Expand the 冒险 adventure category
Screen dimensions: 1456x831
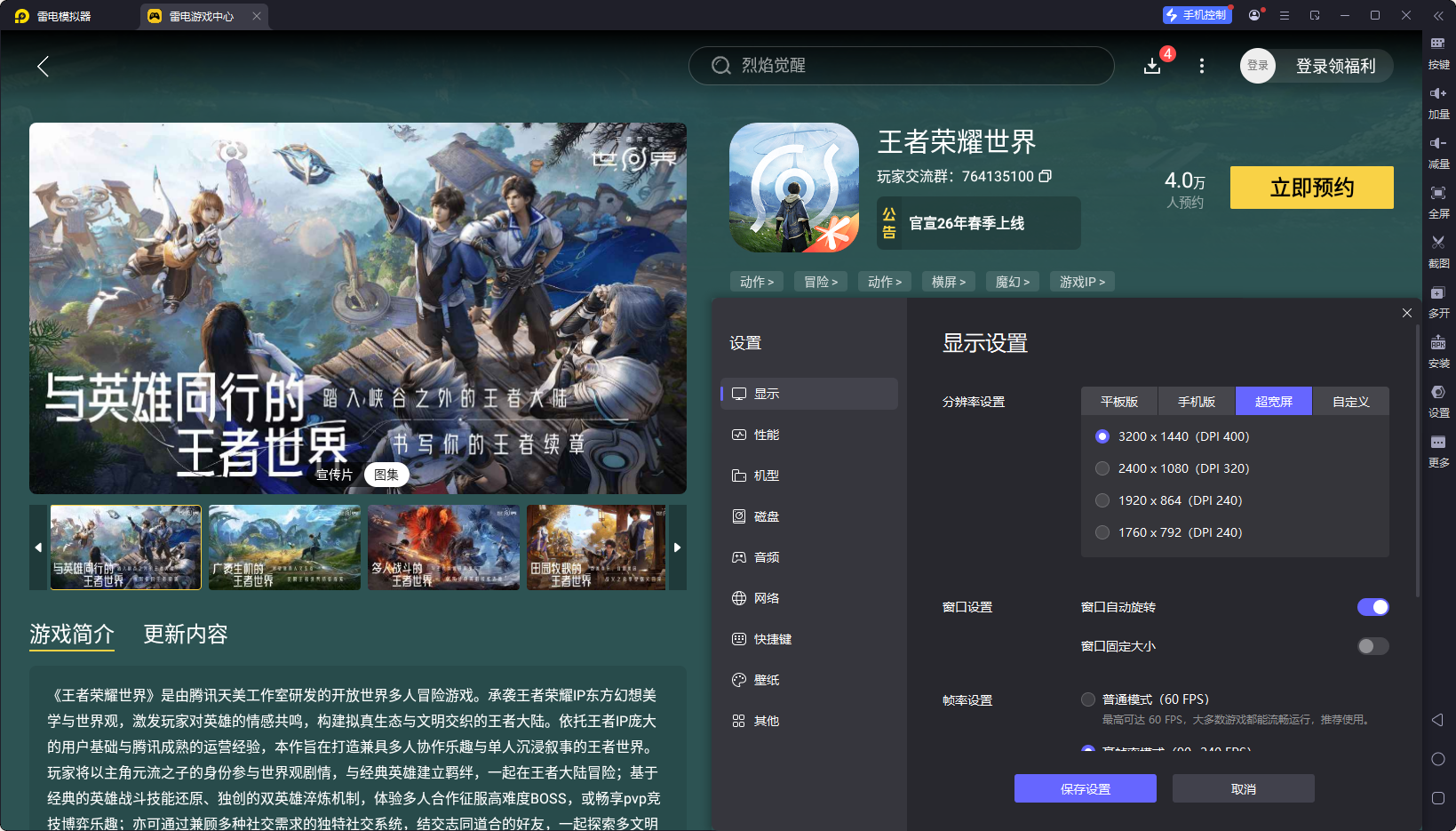tap(820, 281)
